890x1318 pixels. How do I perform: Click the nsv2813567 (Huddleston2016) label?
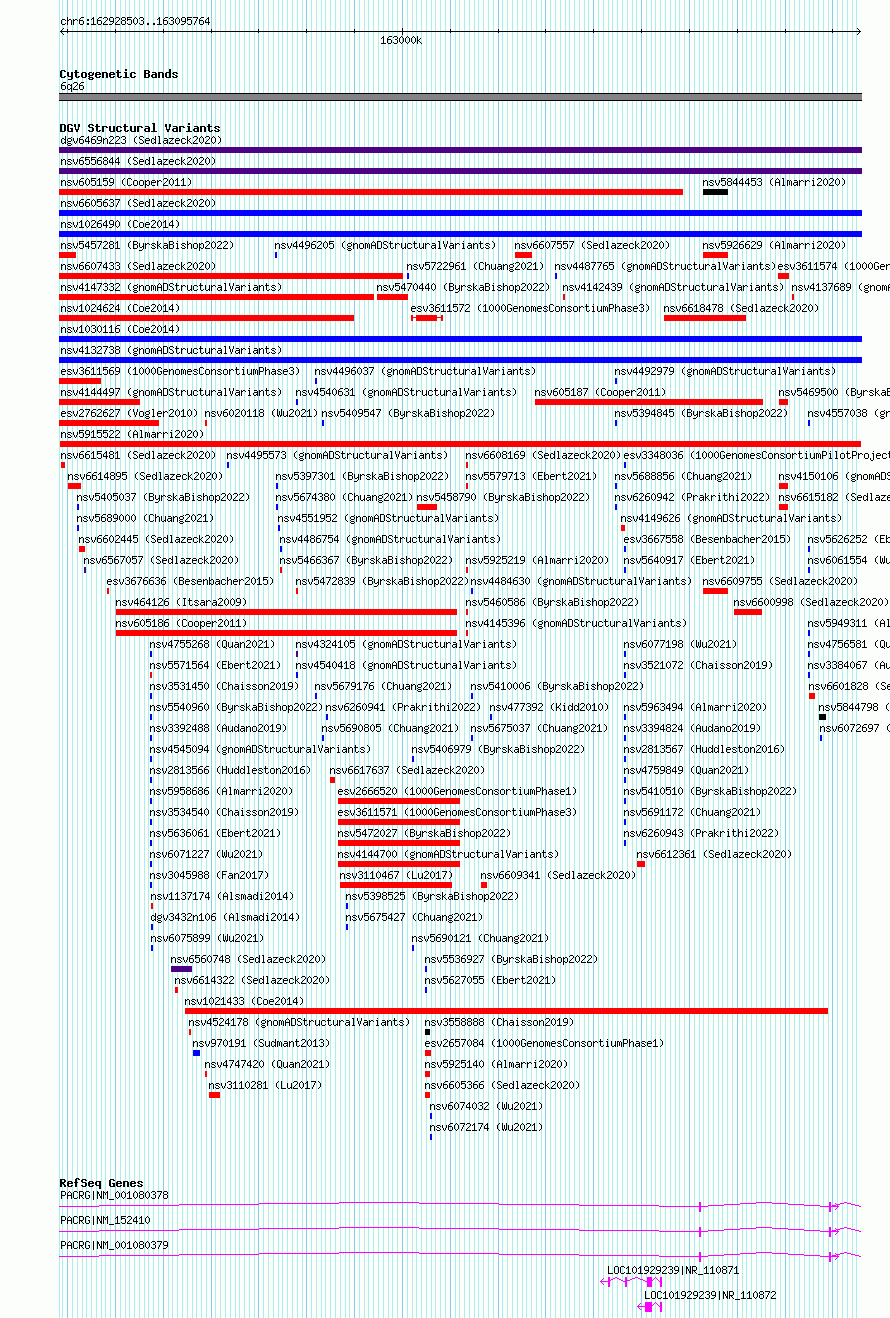[x=704, y=749]
